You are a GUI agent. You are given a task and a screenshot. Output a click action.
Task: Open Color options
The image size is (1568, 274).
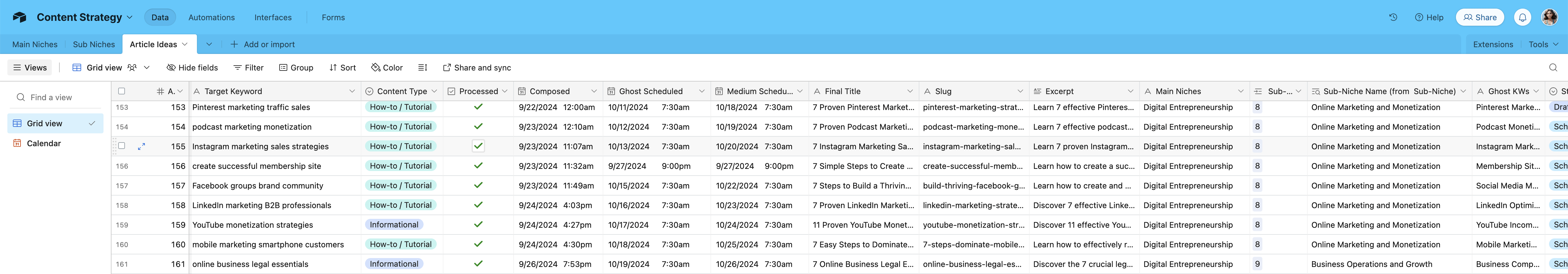(x=386, y=68)
